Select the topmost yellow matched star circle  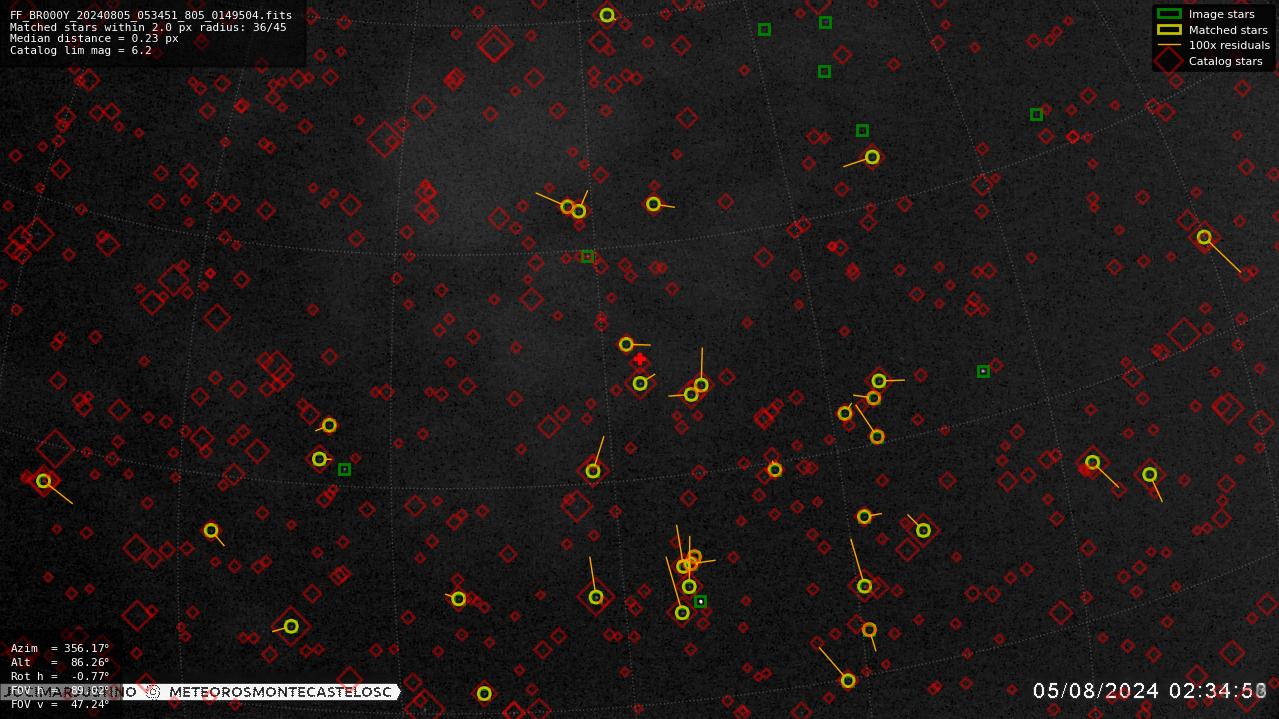click(607, 15)
